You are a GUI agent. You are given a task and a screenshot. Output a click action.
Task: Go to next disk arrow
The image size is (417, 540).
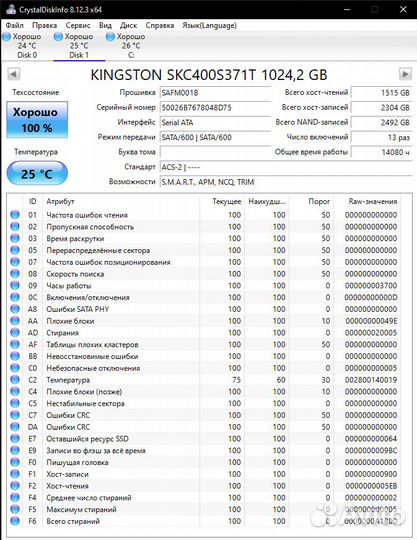(x=405, y=74)
